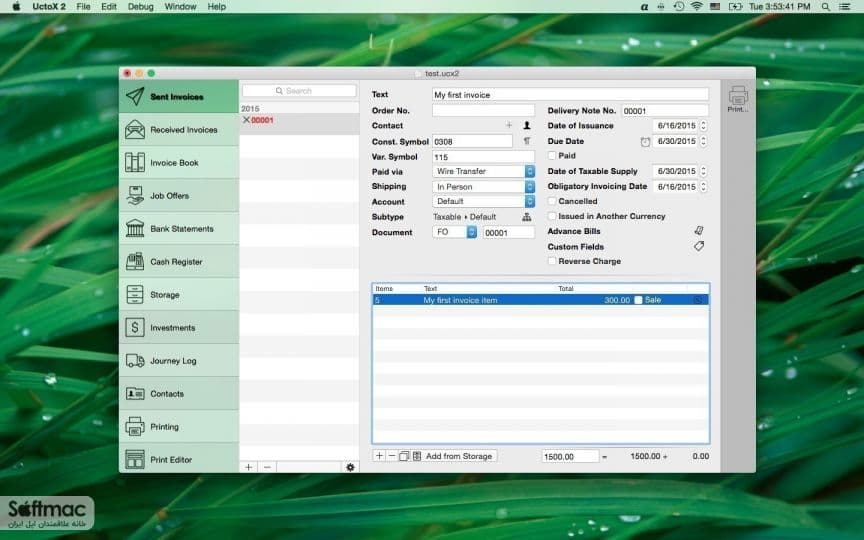Adjust Date of Taxable Supply stepper
Screen dimensions: 864x540
coord(703,171)
